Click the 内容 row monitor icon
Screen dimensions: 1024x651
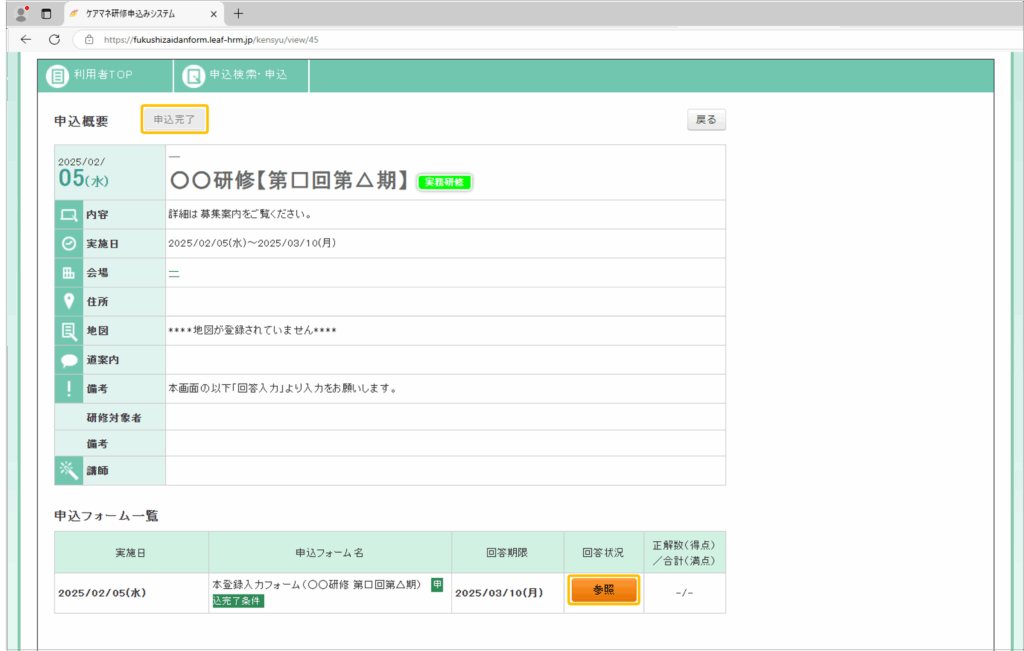tap(69, 214)
